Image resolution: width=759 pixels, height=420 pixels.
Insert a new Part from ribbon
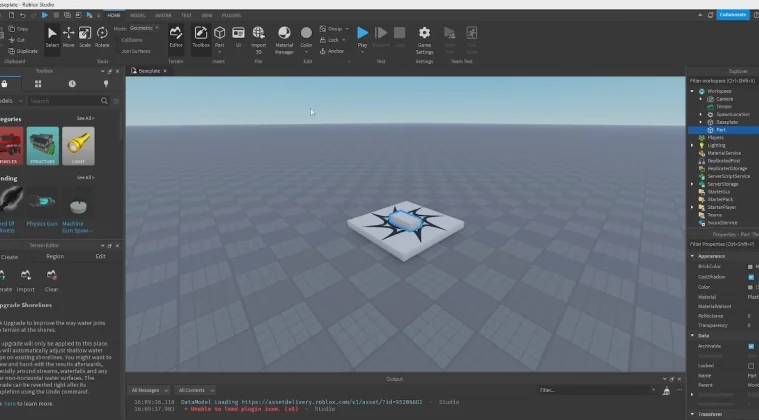(x=219, y=37)
